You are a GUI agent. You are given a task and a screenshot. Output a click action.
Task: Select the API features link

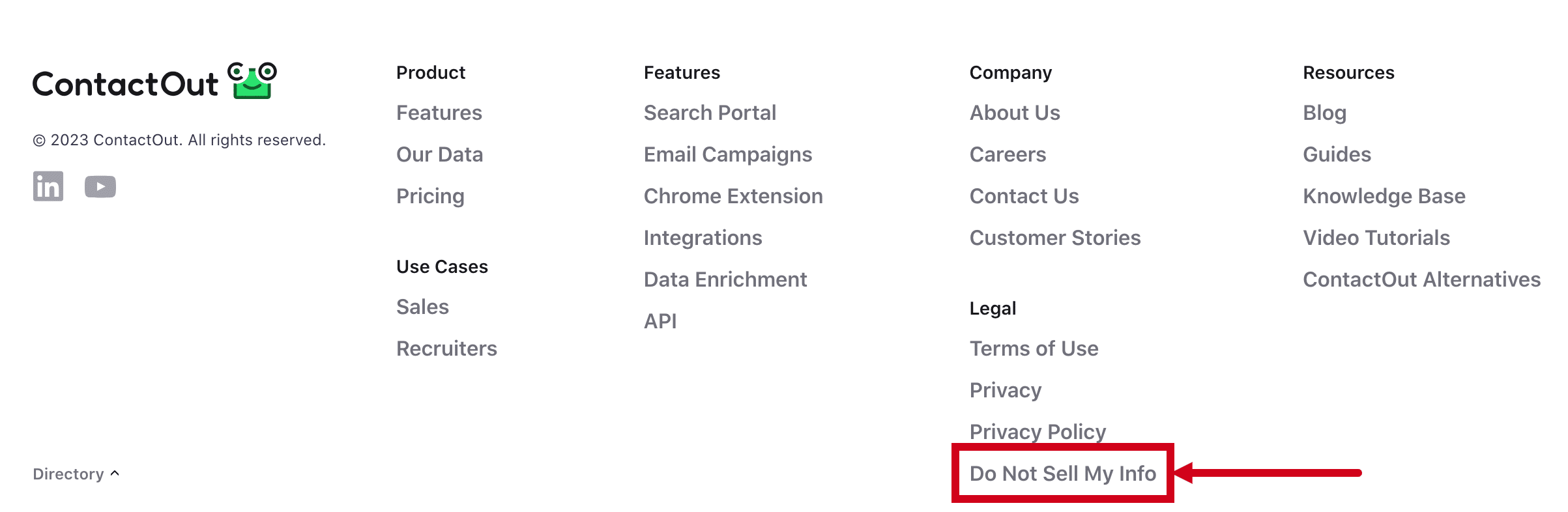(660, 321)
